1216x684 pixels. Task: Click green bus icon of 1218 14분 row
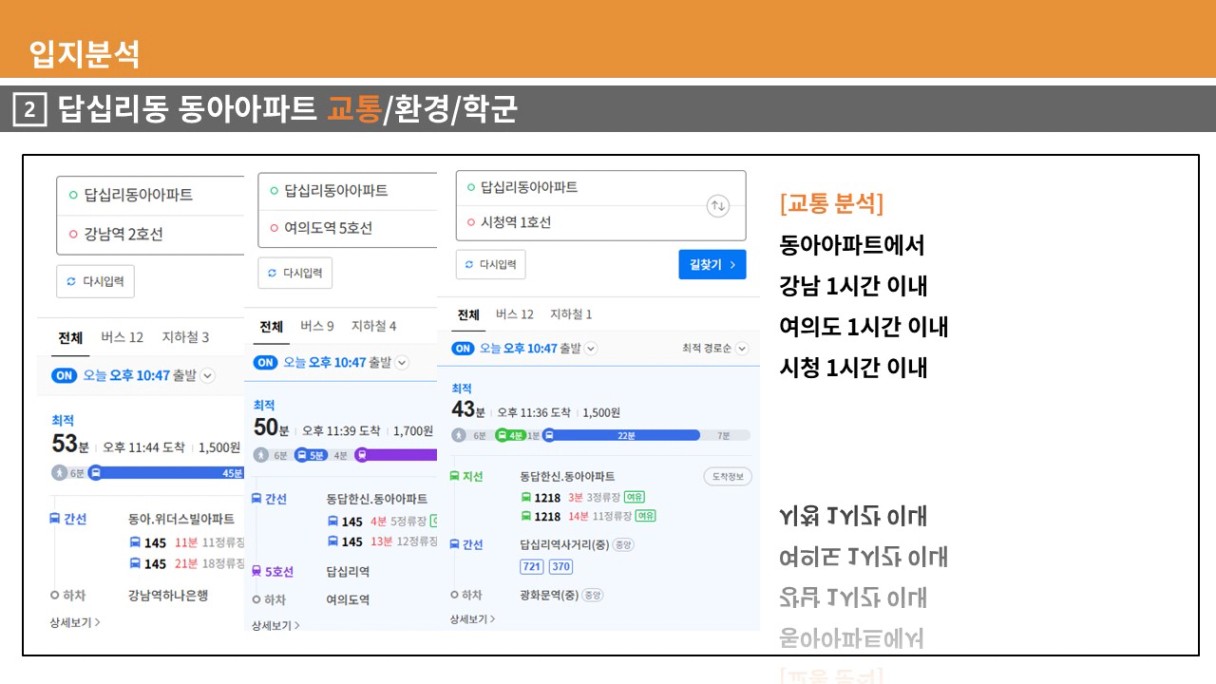526,516
